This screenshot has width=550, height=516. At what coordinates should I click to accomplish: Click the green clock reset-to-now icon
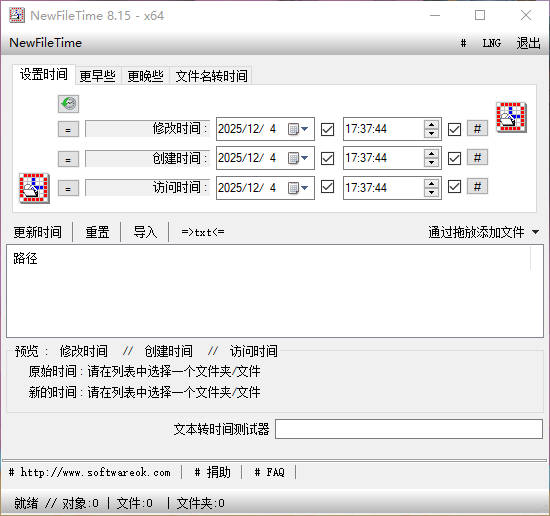(68, 104)
